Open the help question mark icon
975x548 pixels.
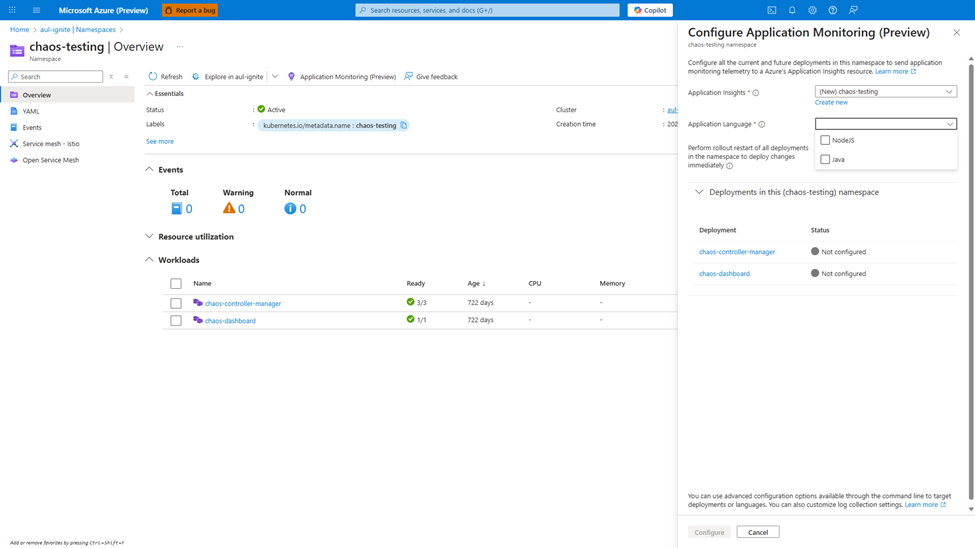click(833, 10)
